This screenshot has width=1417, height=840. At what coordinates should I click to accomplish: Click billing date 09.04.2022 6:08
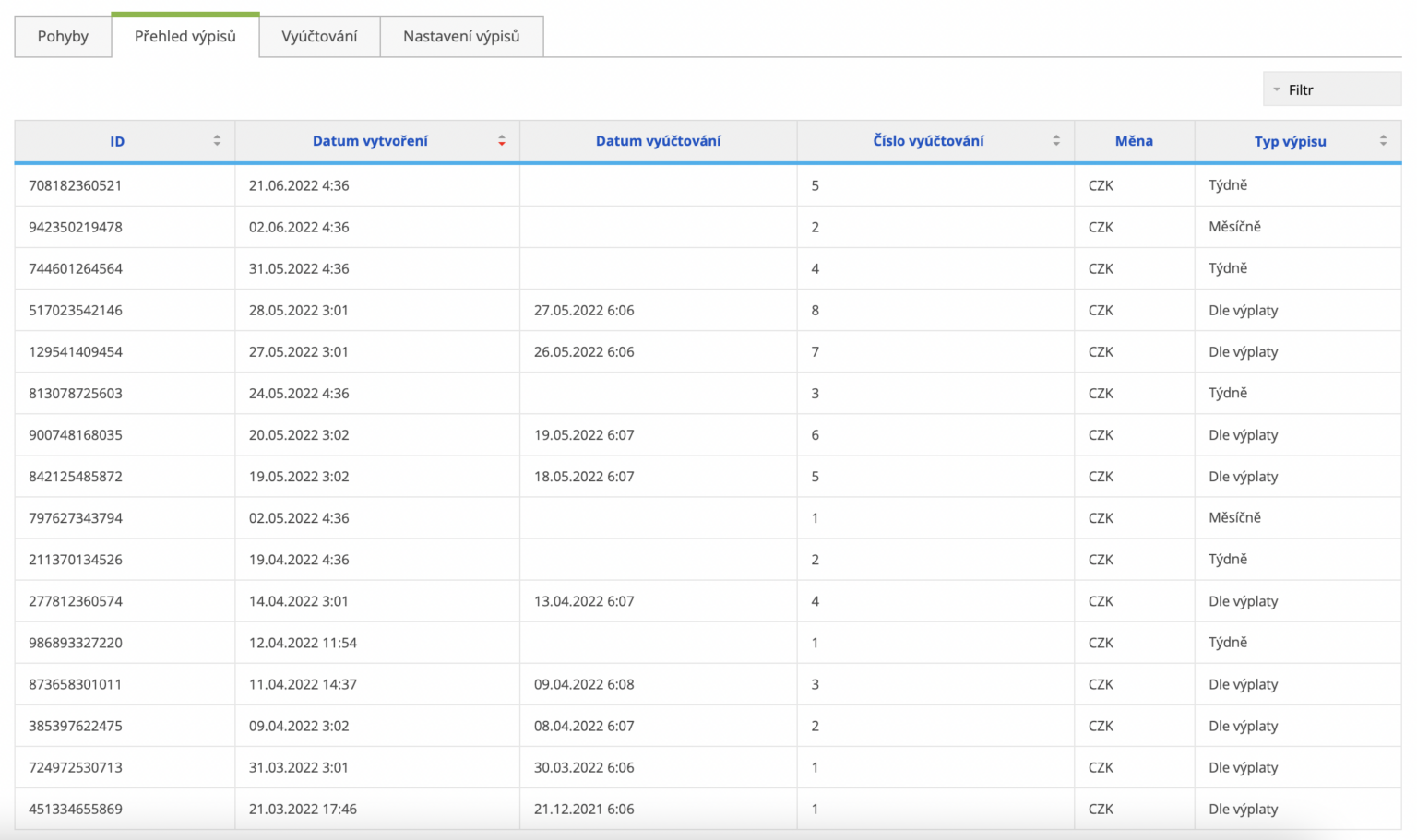click(584, 683)
